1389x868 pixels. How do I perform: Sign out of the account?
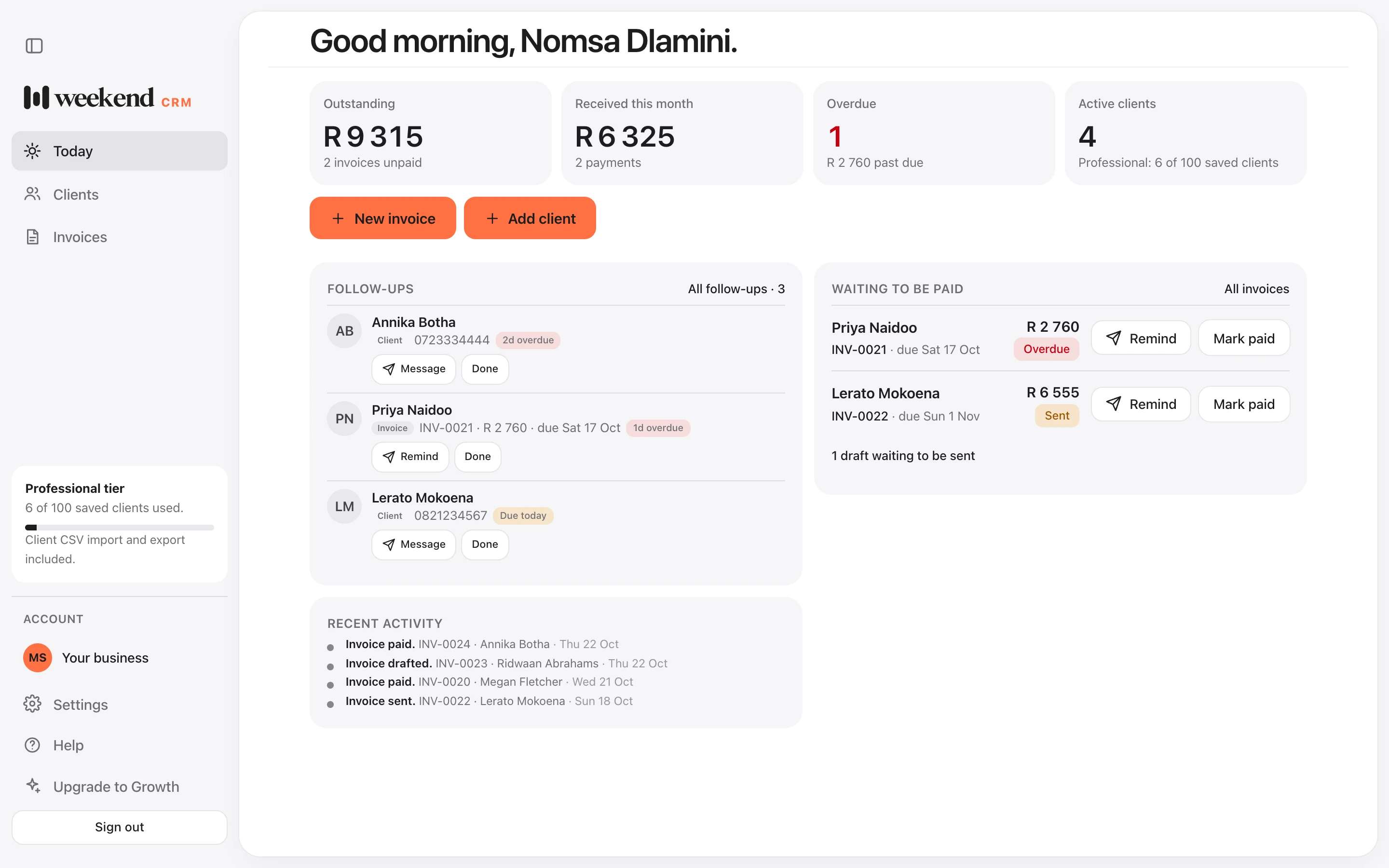click(120, 827)
